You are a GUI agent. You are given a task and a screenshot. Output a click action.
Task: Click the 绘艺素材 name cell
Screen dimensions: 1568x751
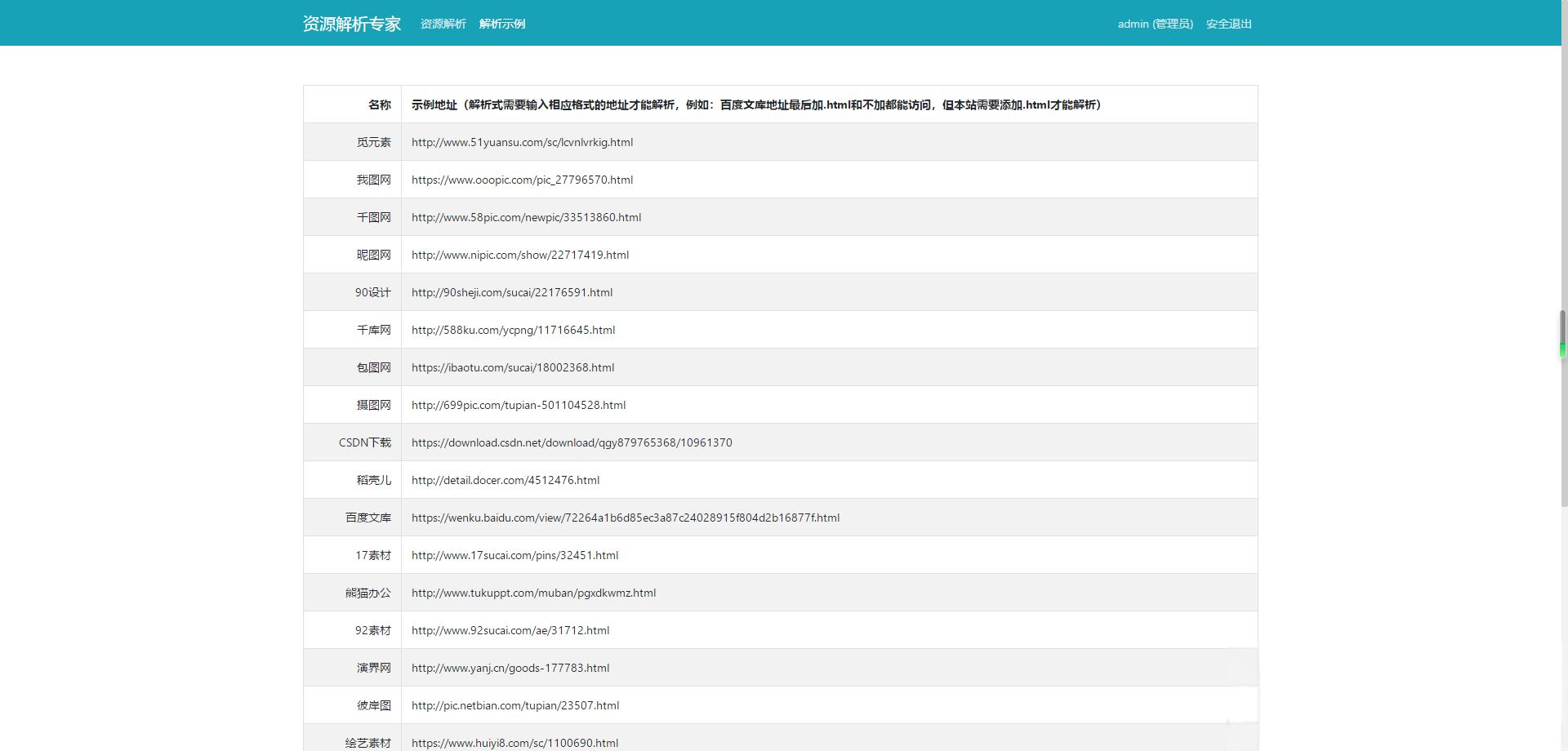(x=352, y=738)
